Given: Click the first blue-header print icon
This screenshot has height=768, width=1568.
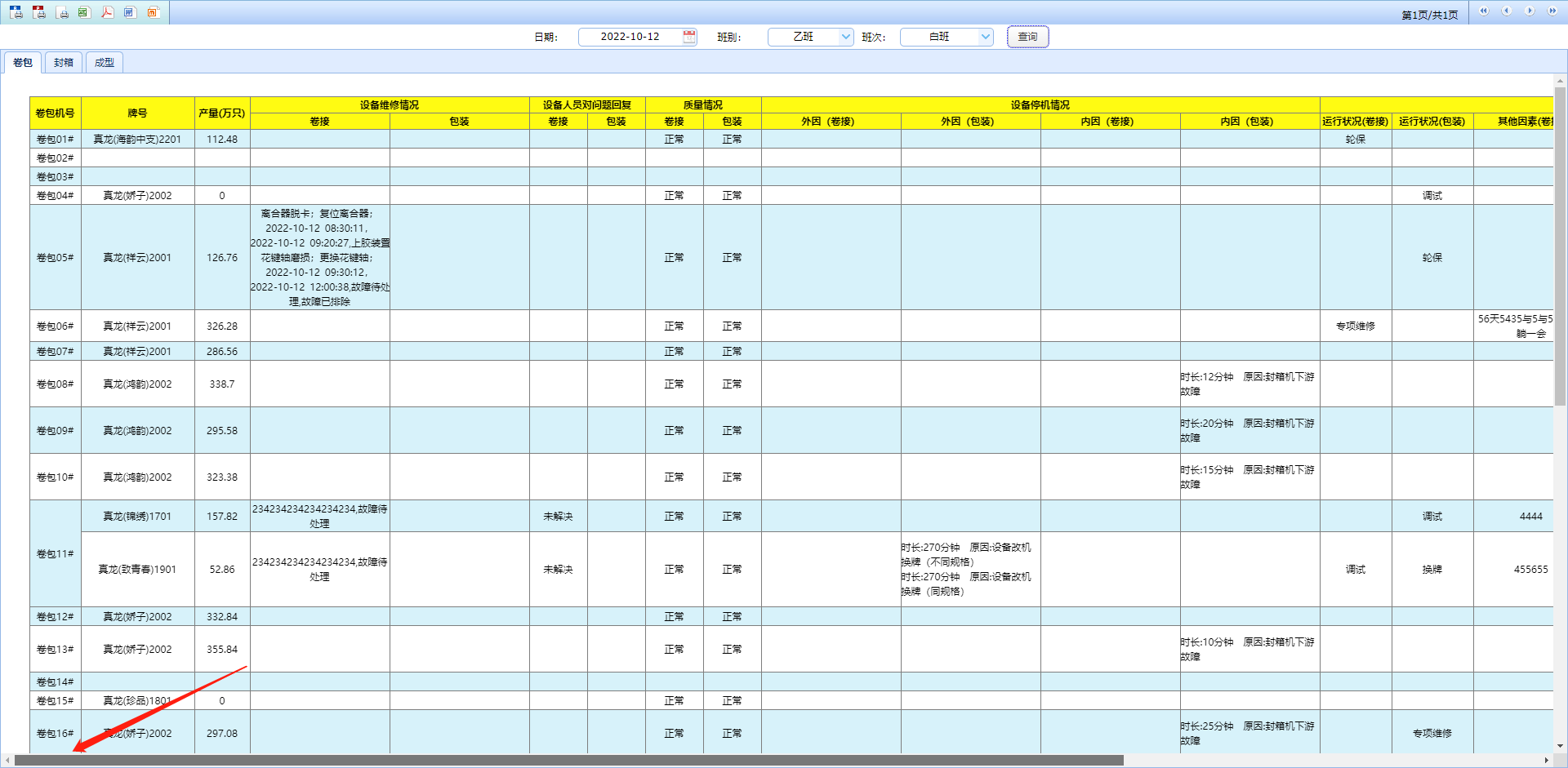Looking at the screenshot, I should [x=16, y=12].
